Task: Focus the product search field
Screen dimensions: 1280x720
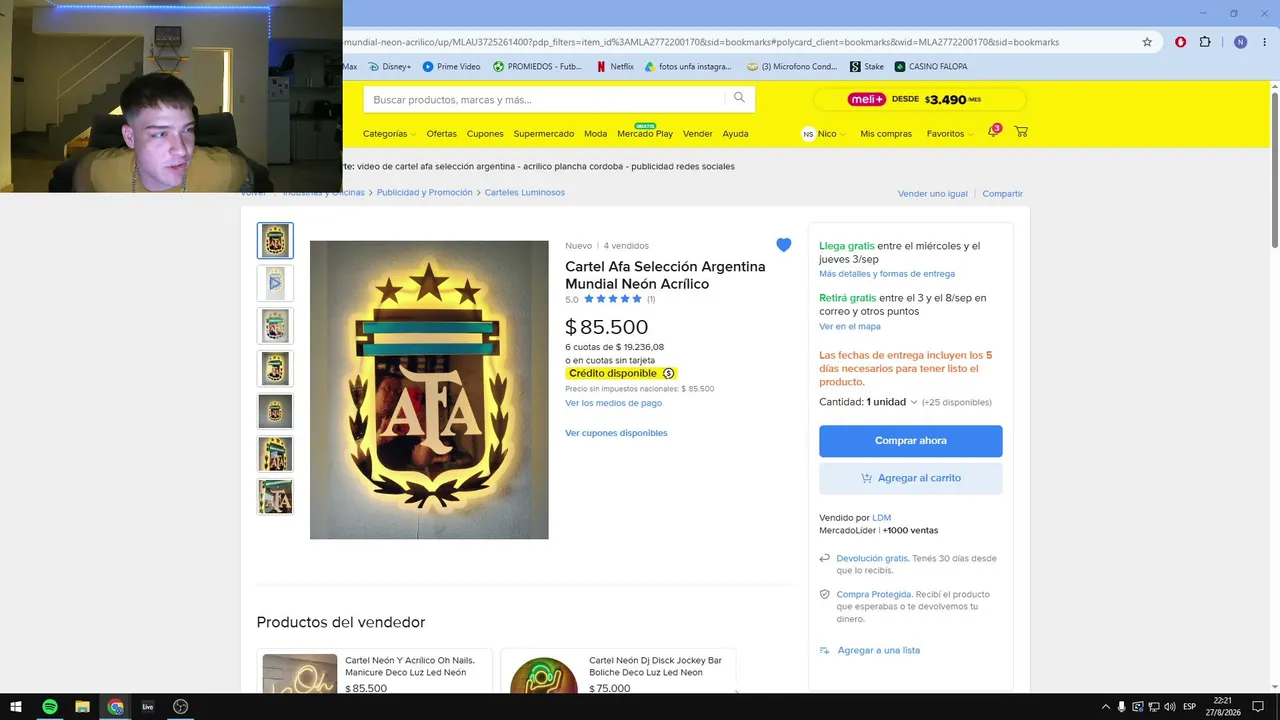Action: [546, 99]
